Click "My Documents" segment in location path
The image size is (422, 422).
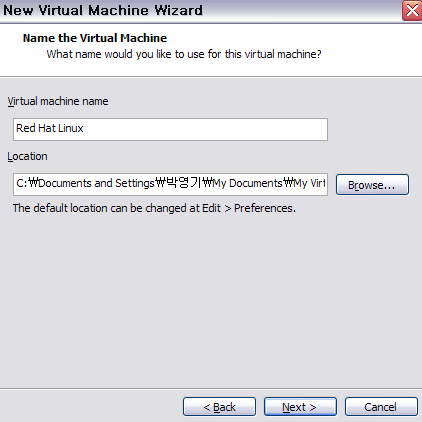(248, 183)
